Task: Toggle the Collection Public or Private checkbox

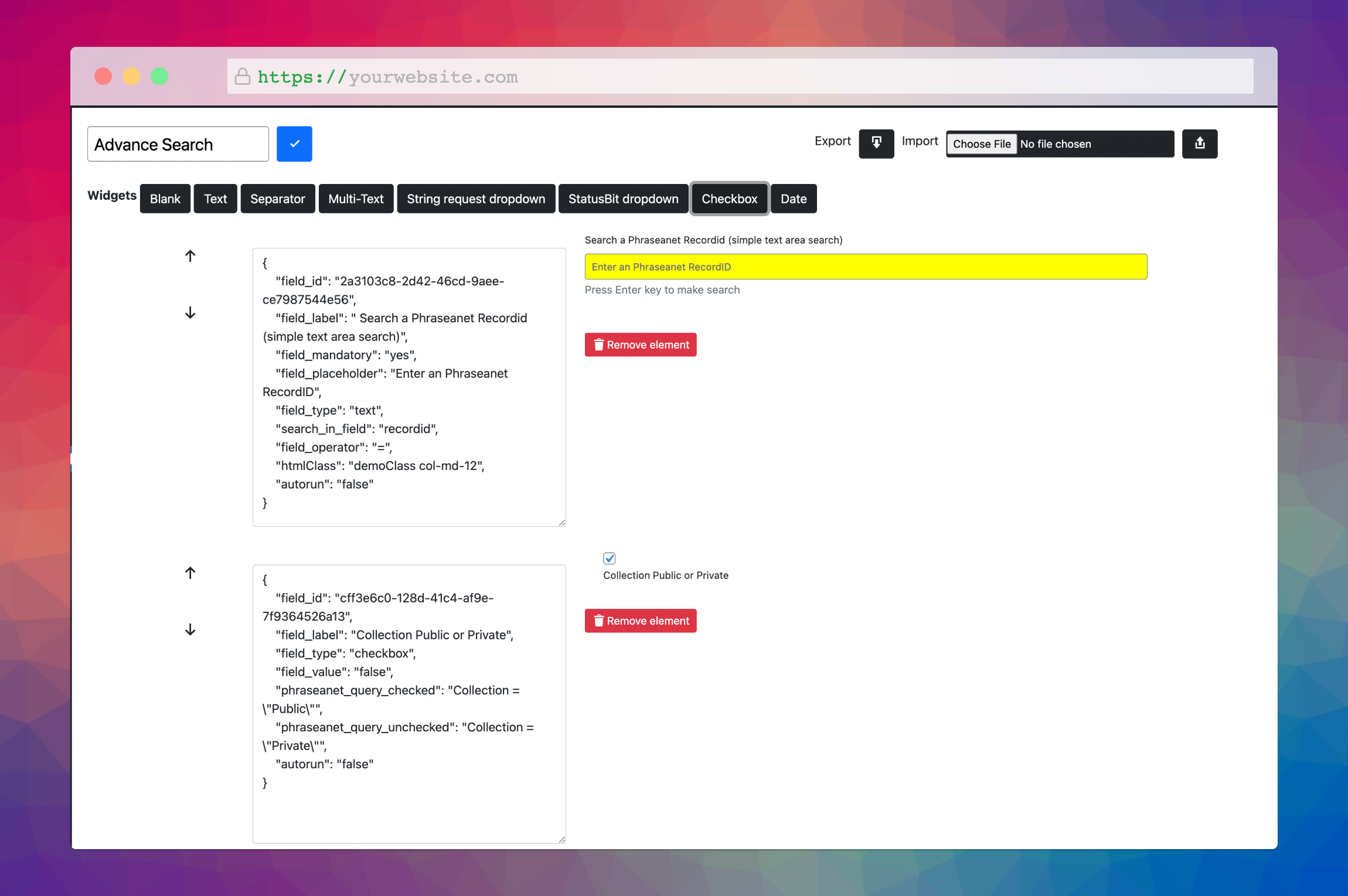Action: 610,558
